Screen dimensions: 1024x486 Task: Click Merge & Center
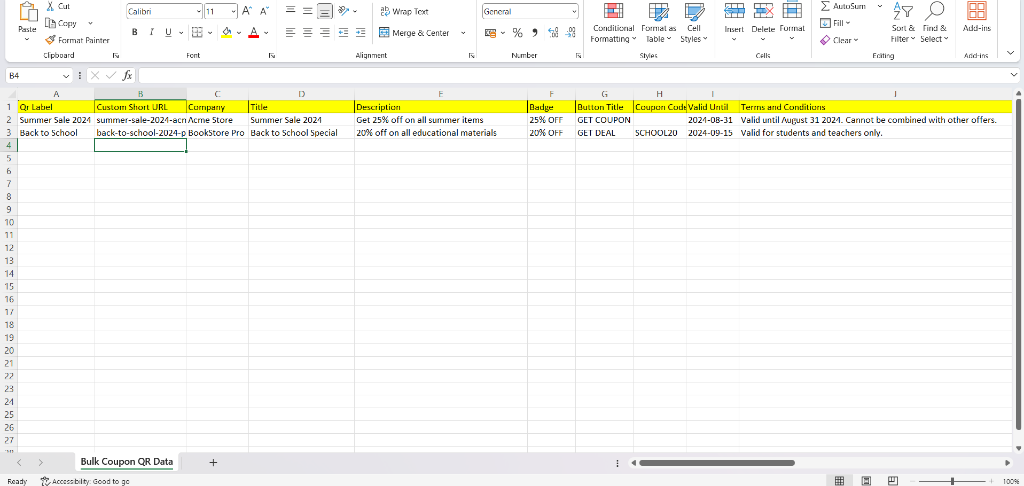coord(415,33)
